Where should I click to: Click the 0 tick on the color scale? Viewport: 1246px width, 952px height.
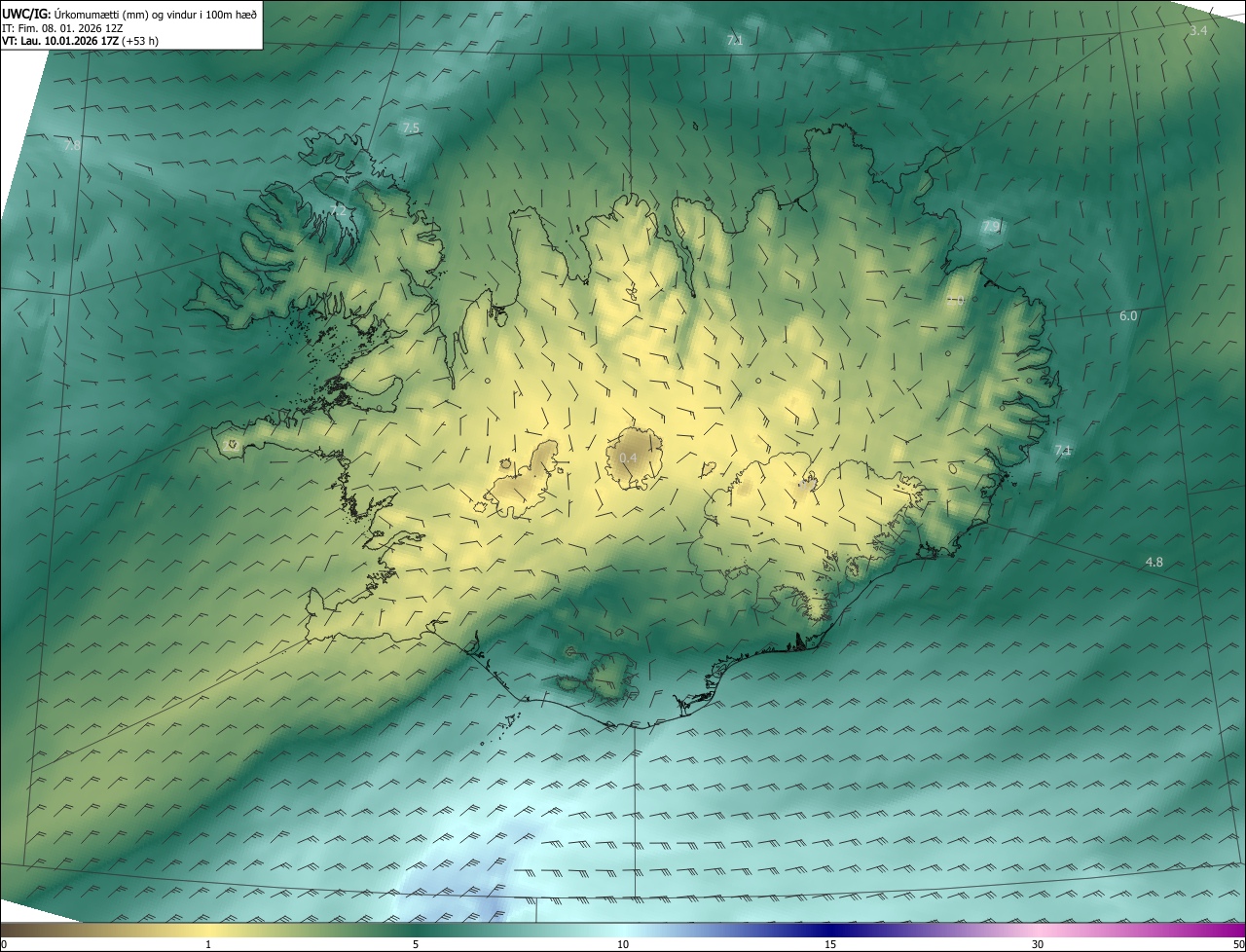4,944
